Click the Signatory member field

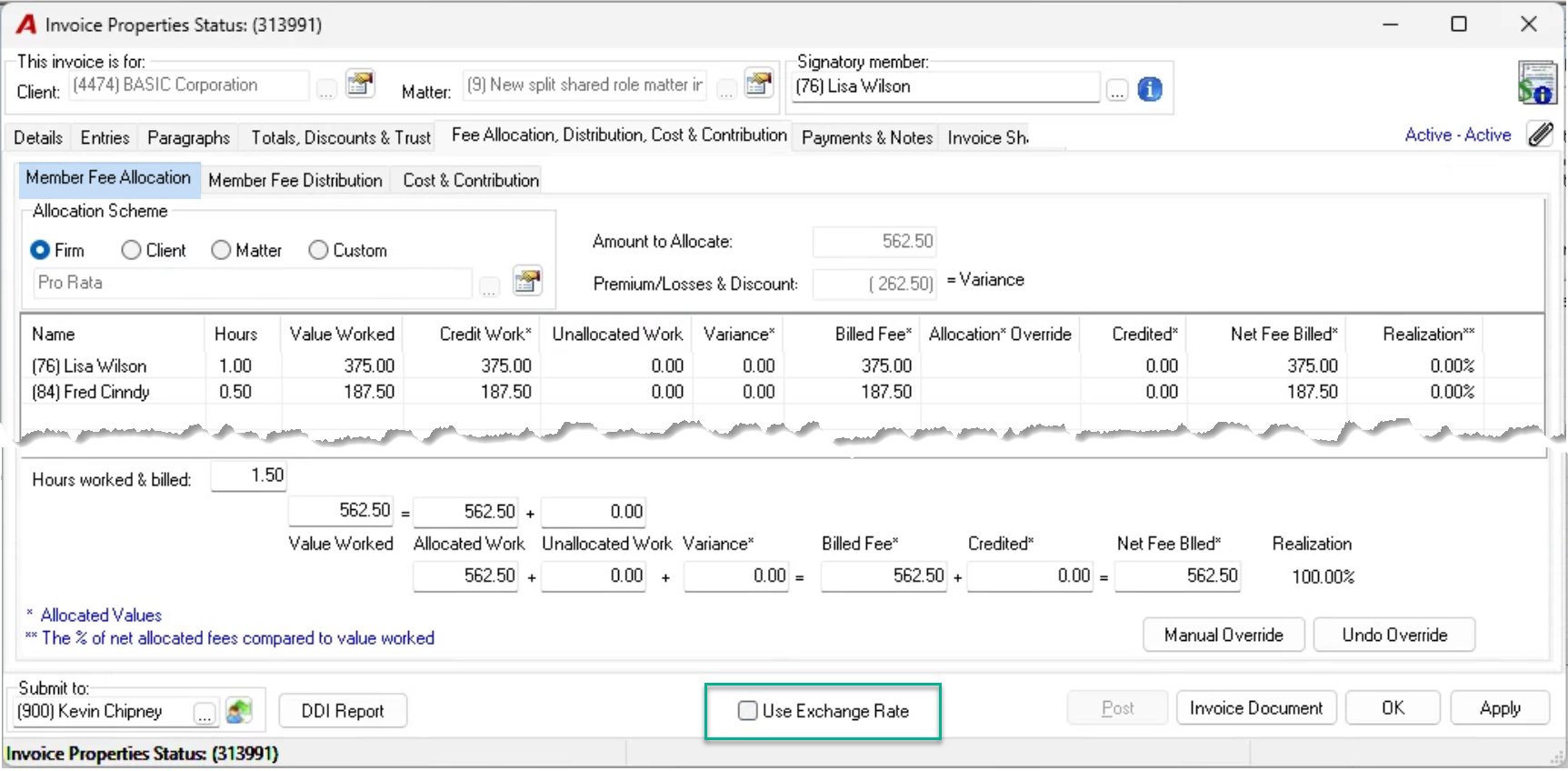(946, 87)
